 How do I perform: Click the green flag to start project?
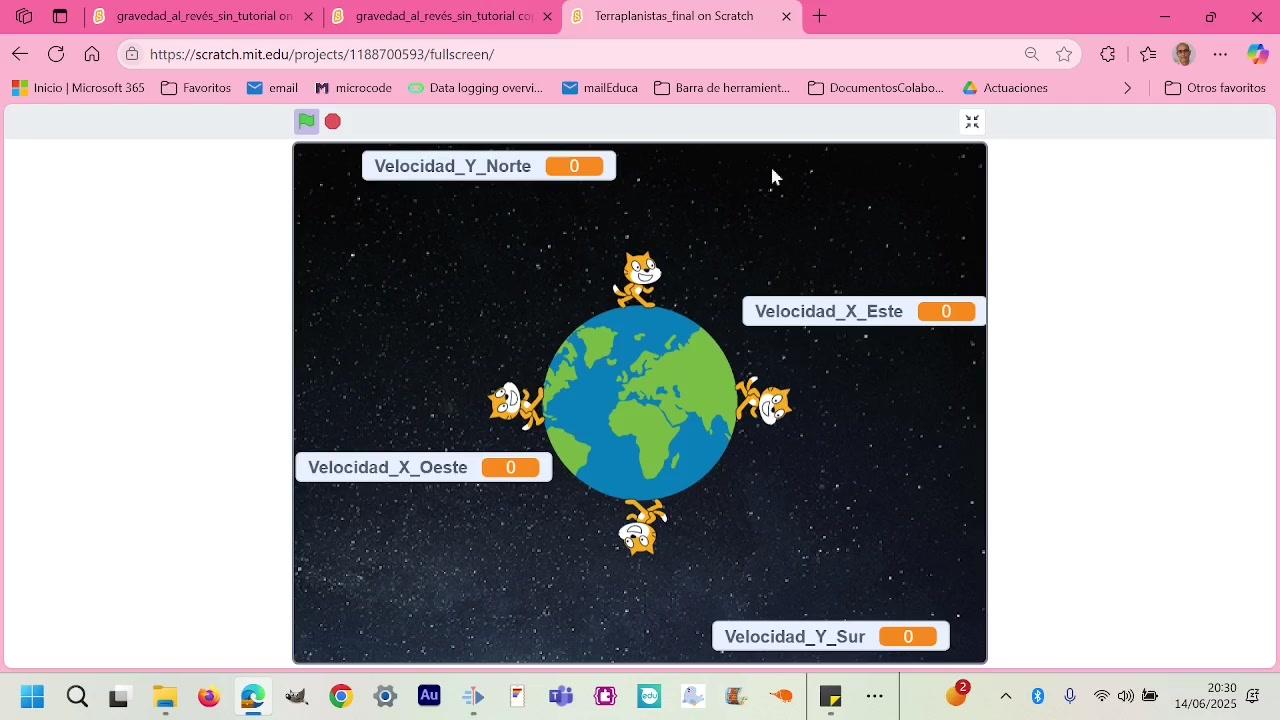[x=306, y=121]
